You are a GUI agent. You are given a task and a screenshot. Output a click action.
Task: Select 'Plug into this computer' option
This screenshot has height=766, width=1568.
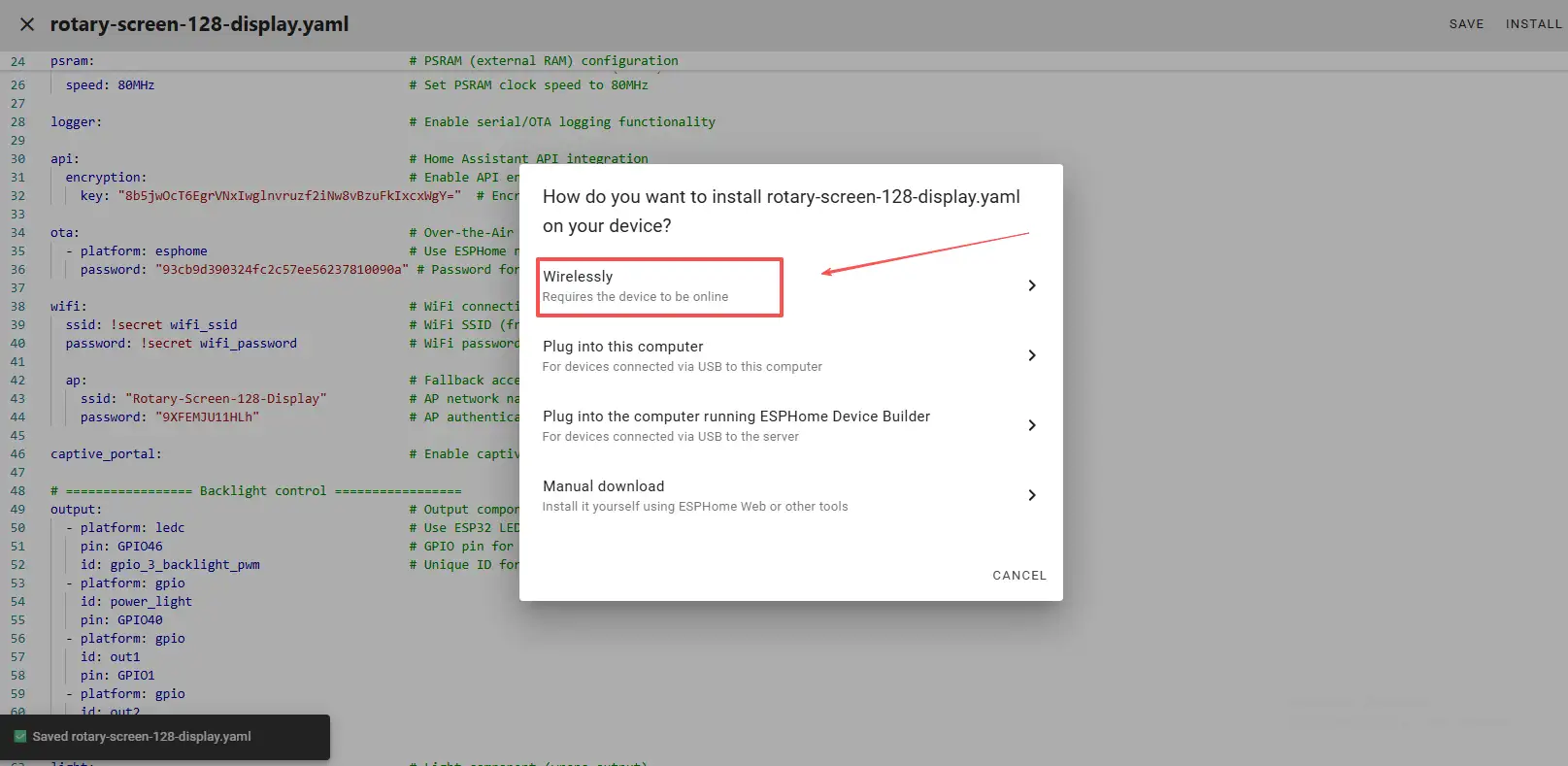(682, 355)
